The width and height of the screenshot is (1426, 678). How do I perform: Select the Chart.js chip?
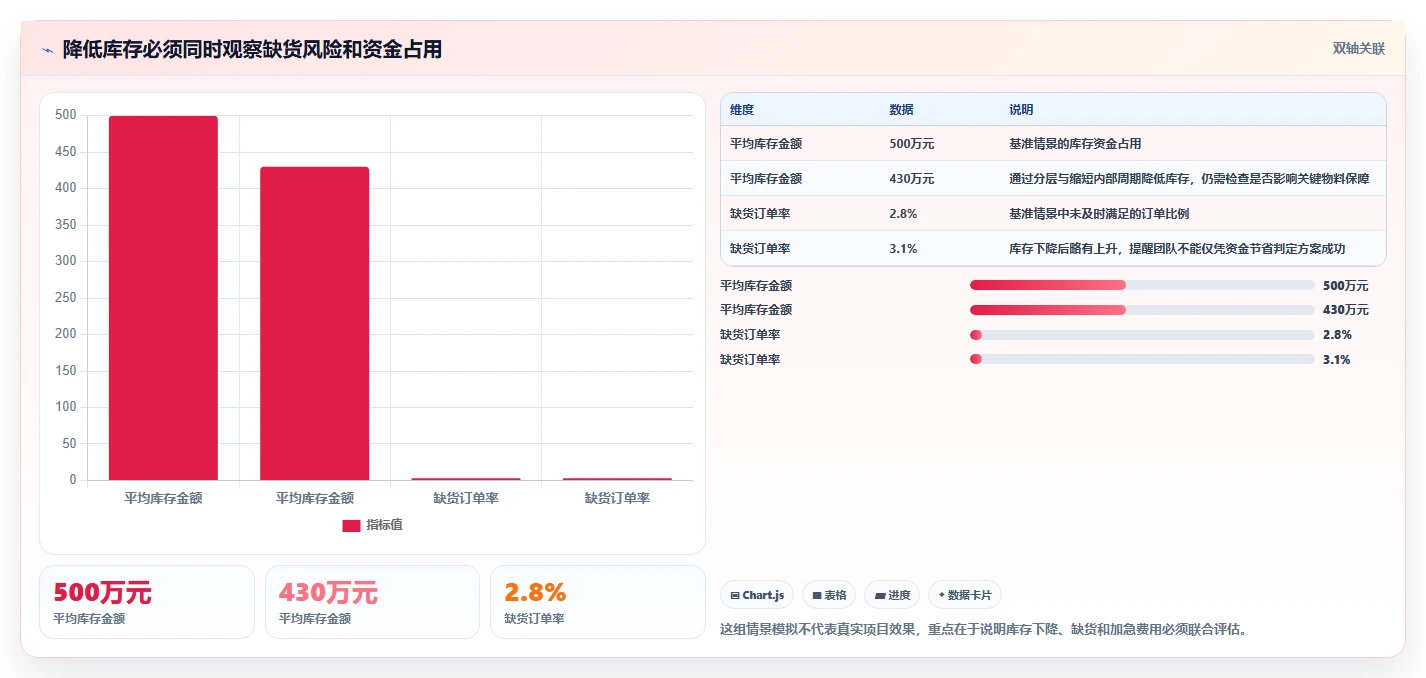tap(757, 595)
